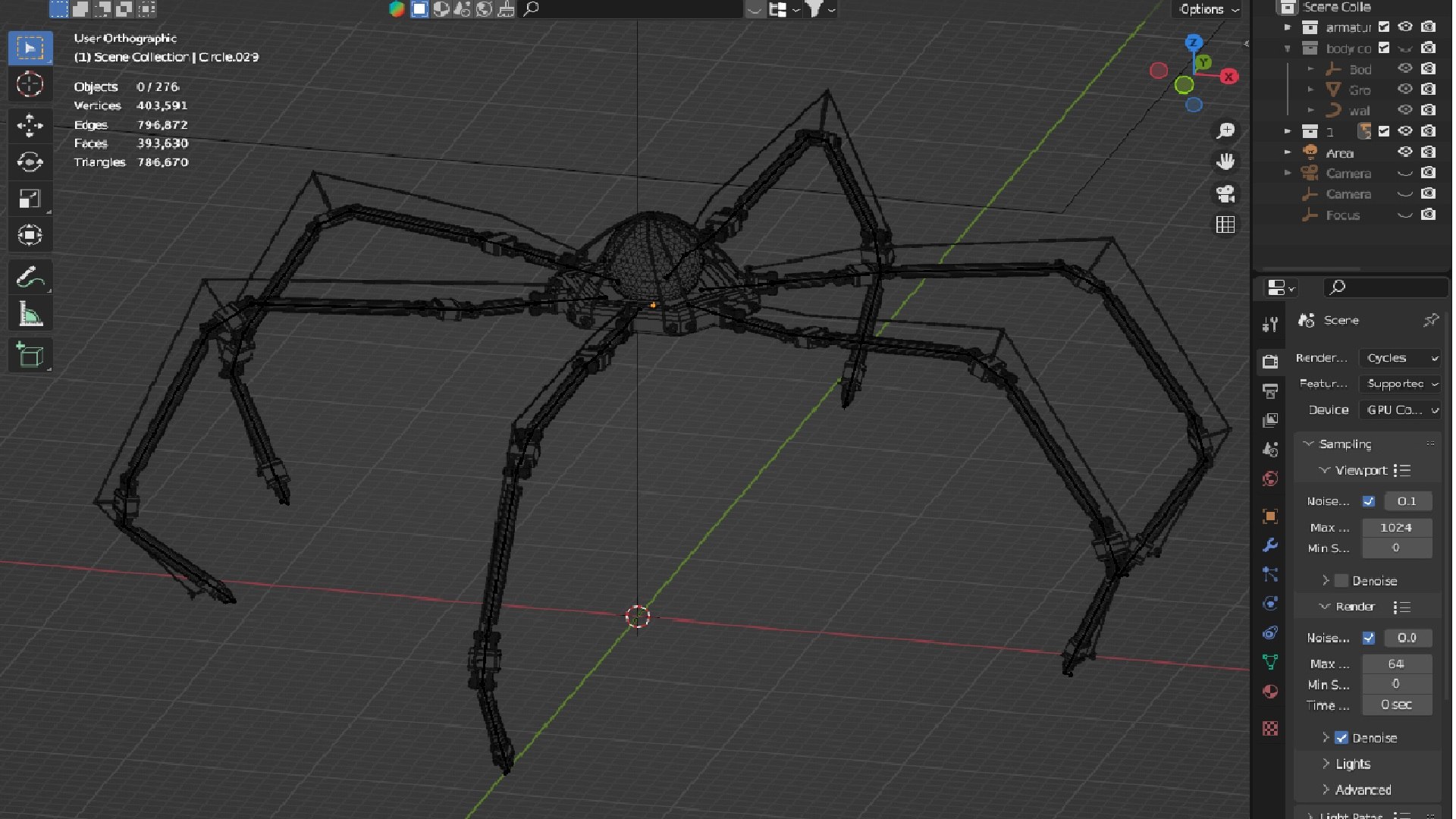Open the Properties editor type dropdown
The height and width of the screenshot is (819, 1456).
(1281, 288)
